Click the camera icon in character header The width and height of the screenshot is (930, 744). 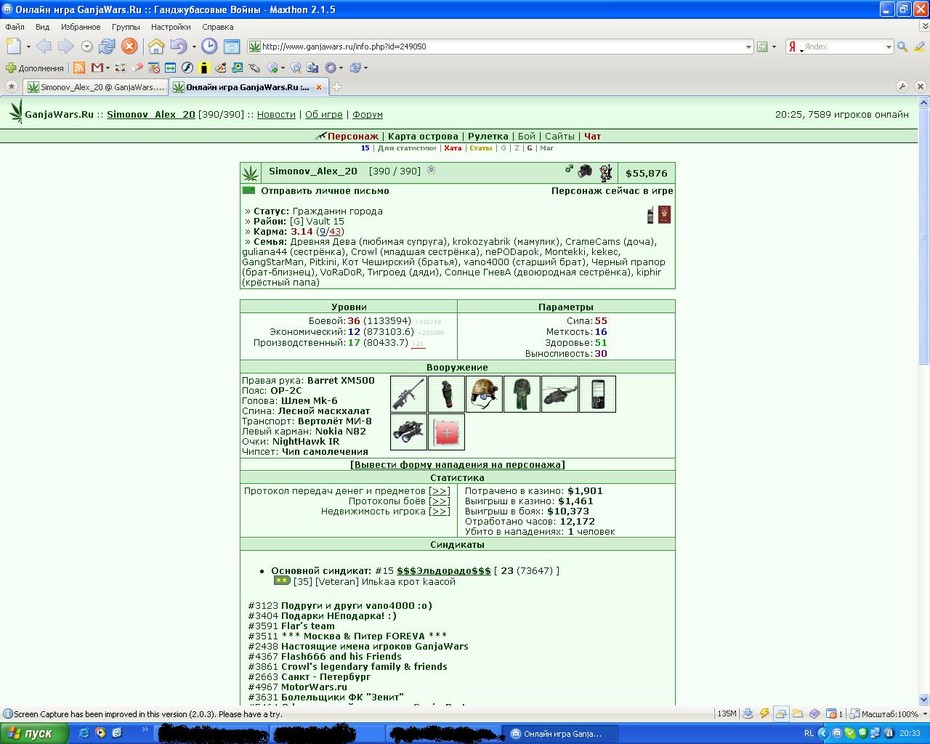pyautogui.click(x=585, y=171)
